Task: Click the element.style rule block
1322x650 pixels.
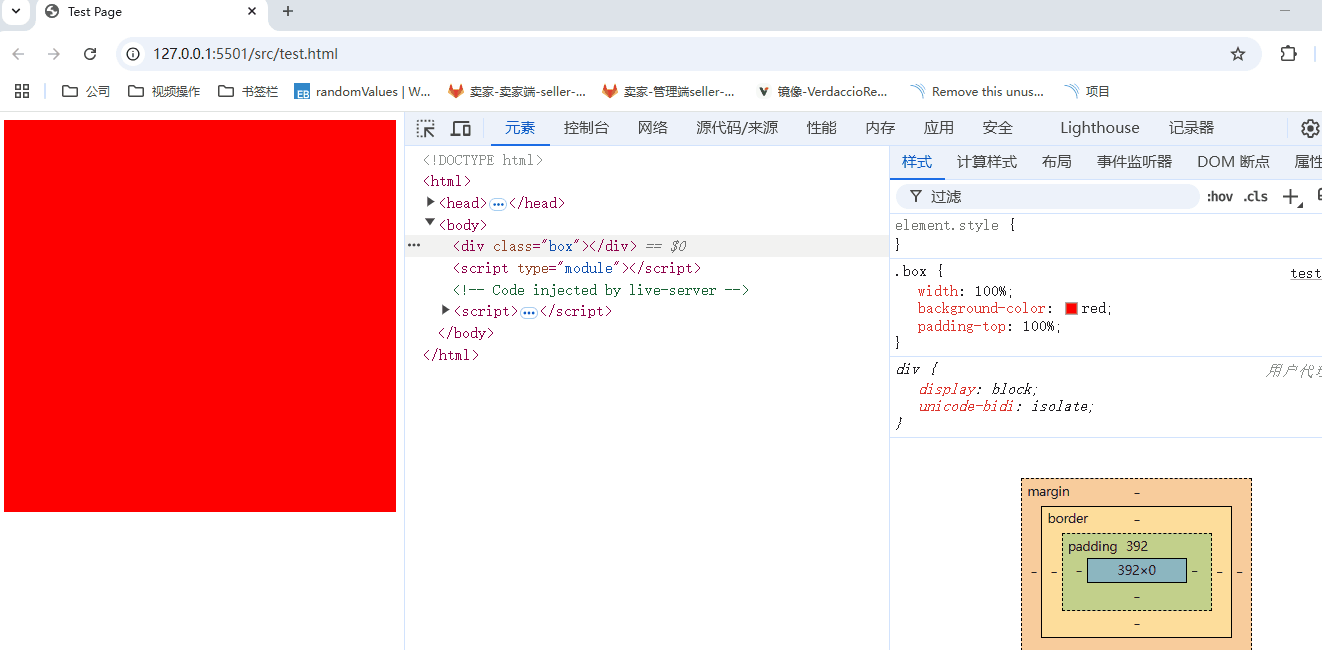Action: 1106,234
